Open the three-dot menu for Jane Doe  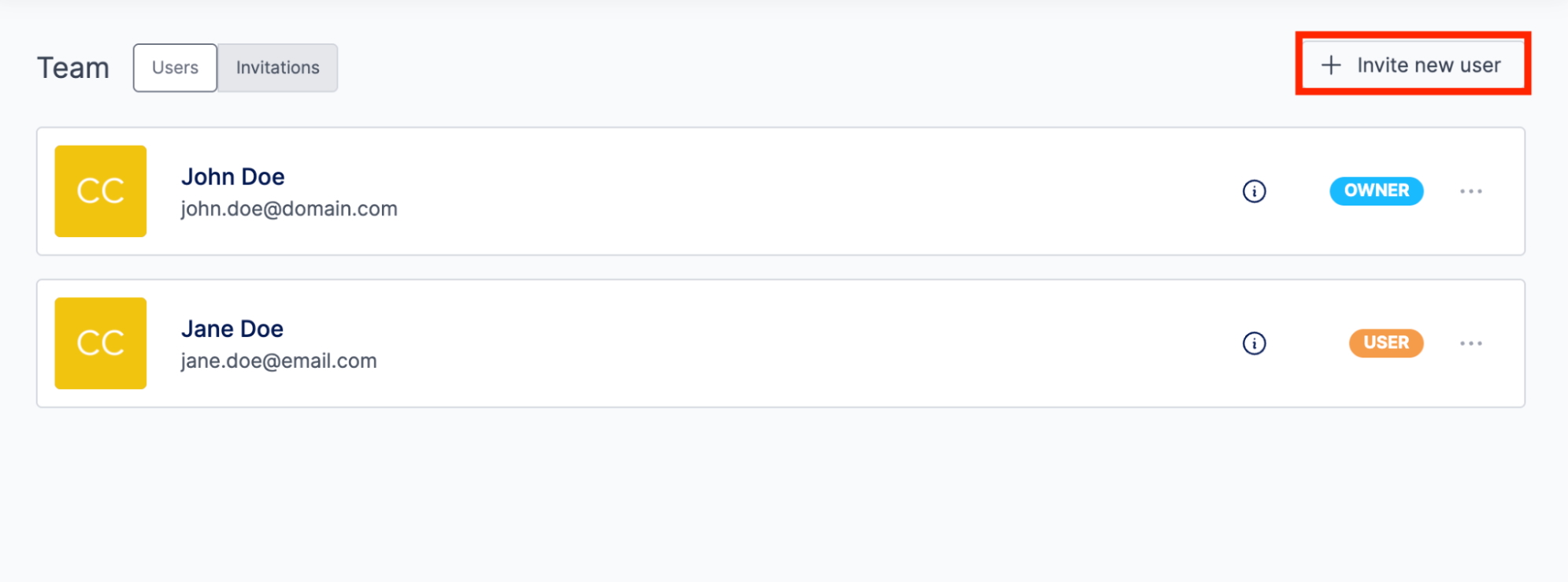pyautogui.click(x=1470, y=343)
